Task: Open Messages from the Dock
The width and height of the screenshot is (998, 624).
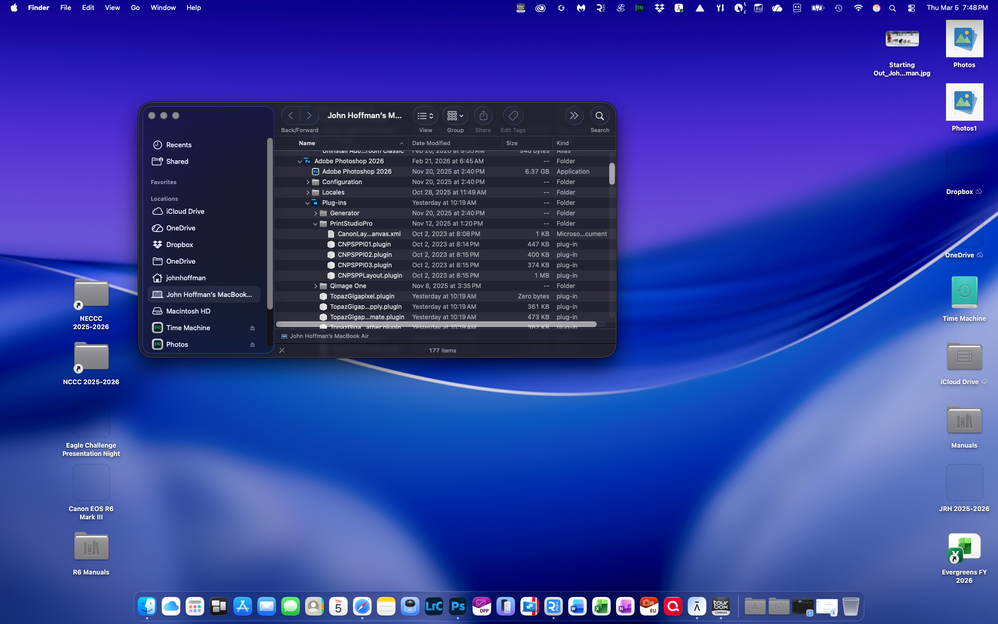Action: (x=290, y=606)
